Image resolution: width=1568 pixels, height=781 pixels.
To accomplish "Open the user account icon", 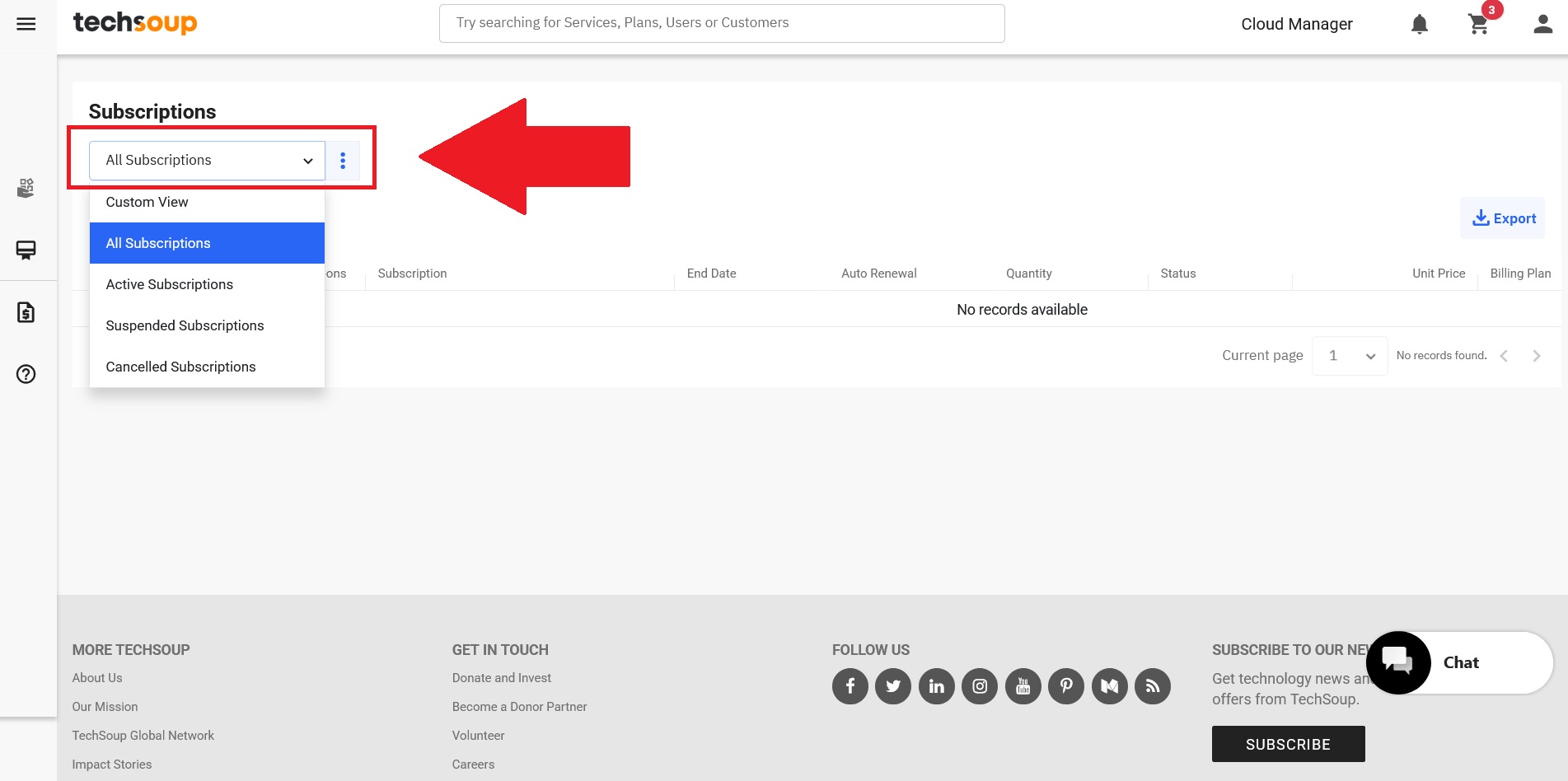I will [x=1543, y=24].
